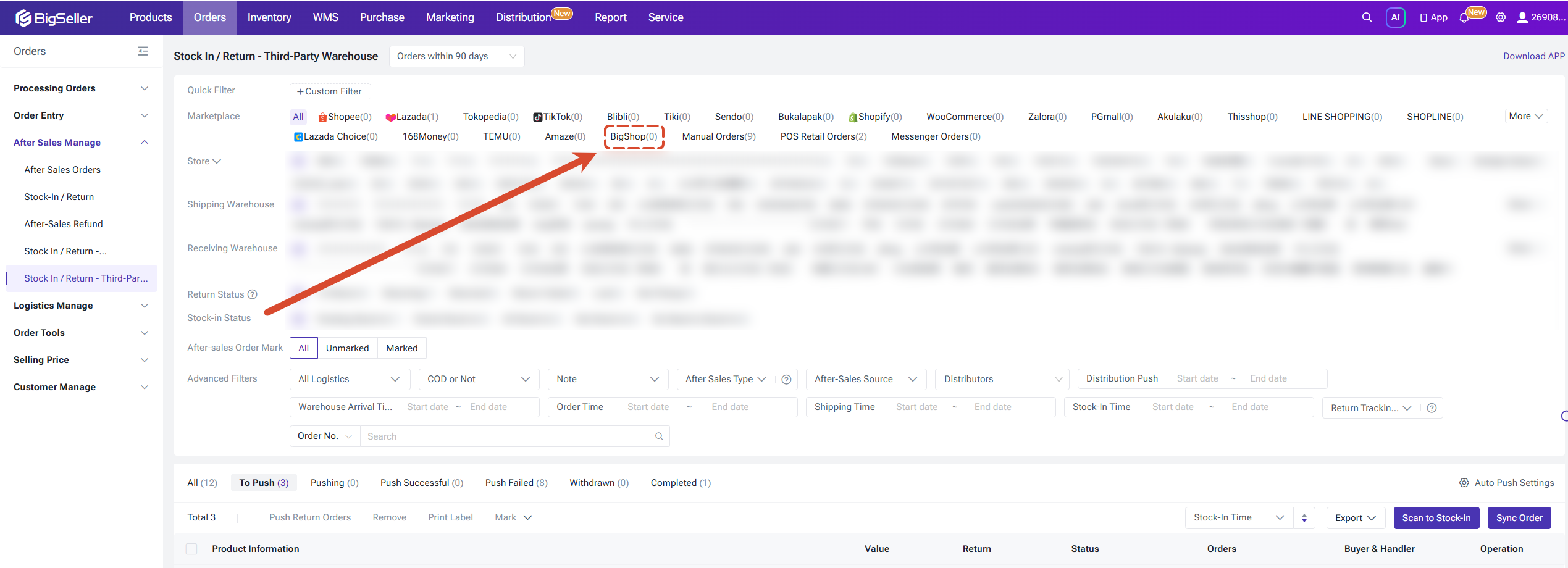Filter by Lazada marketplace
The width and height of the screenshot is (1568, 568).
click(x=412, y=117)
